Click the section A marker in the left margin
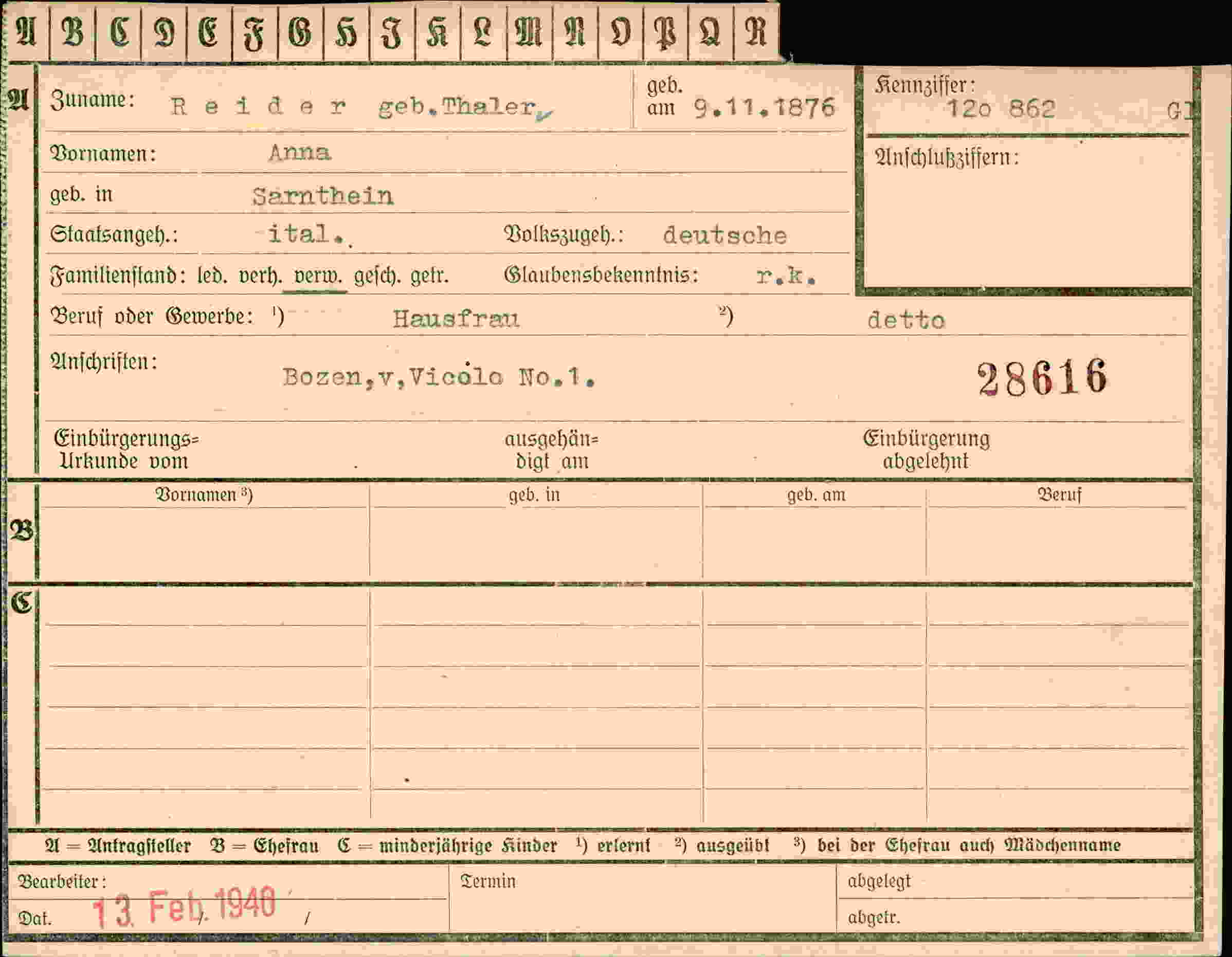 pos(18,100)
